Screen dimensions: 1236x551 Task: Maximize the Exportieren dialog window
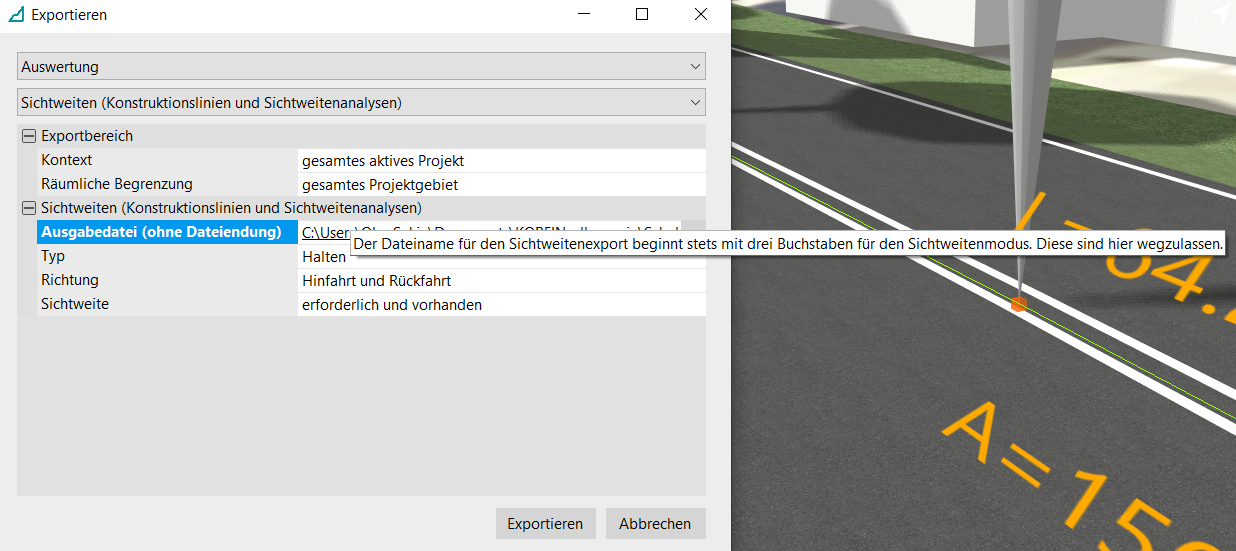(x=642, y=15)
